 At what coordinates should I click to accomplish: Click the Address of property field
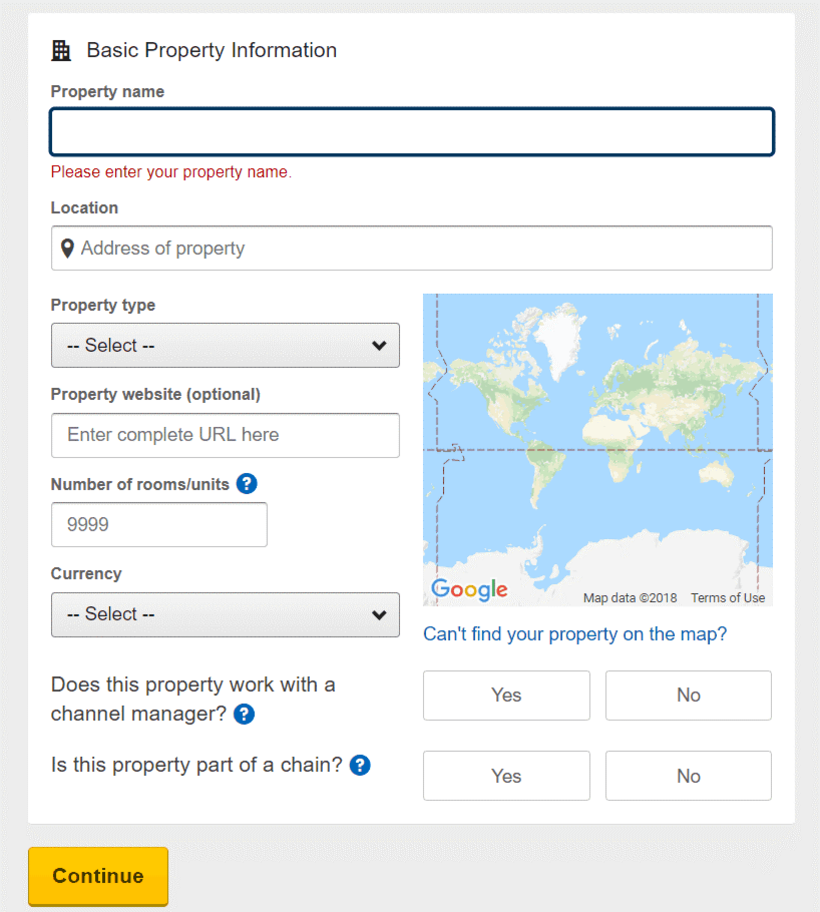pos(420,248)
